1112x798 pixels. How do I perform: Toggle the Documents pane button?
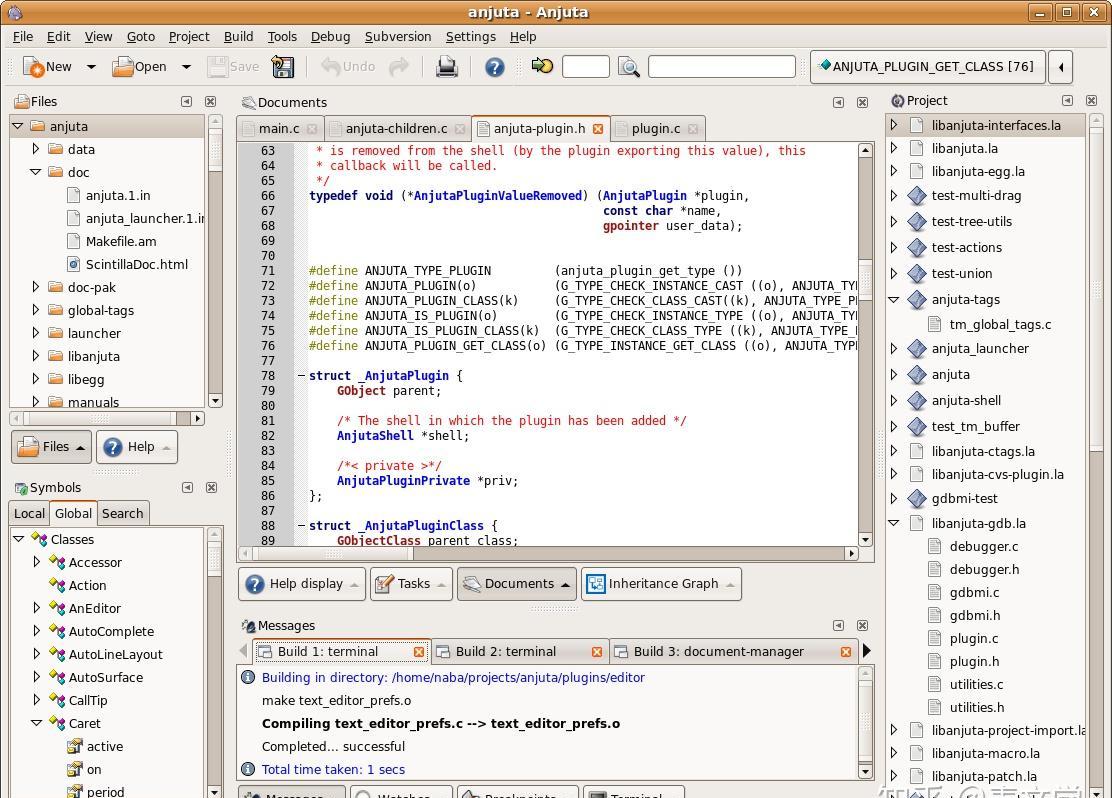click(516, 584)
